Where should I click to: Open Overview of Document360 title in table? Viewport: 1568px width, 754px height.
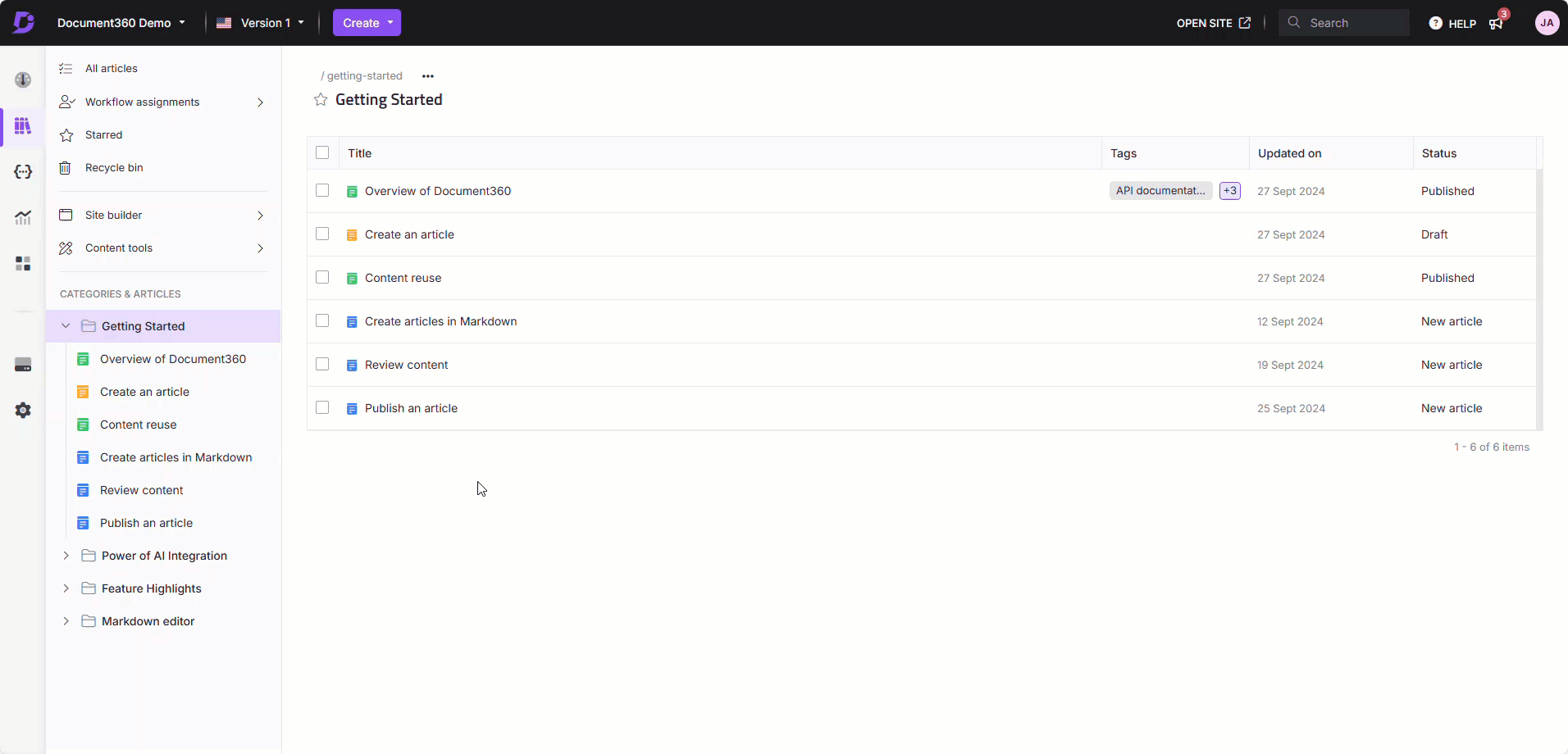pos(438,191)
